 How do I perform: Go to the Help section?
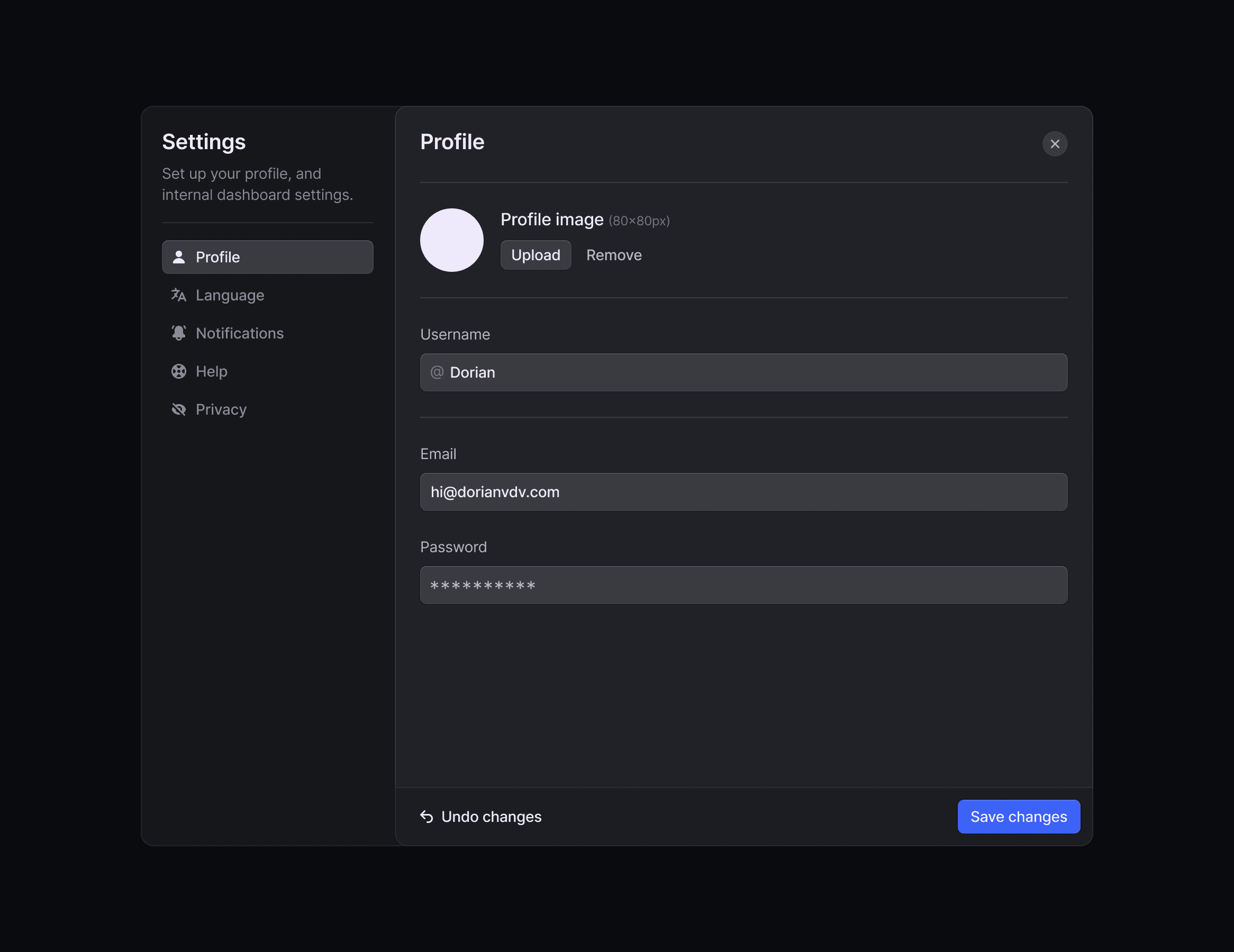pos(211,371)
